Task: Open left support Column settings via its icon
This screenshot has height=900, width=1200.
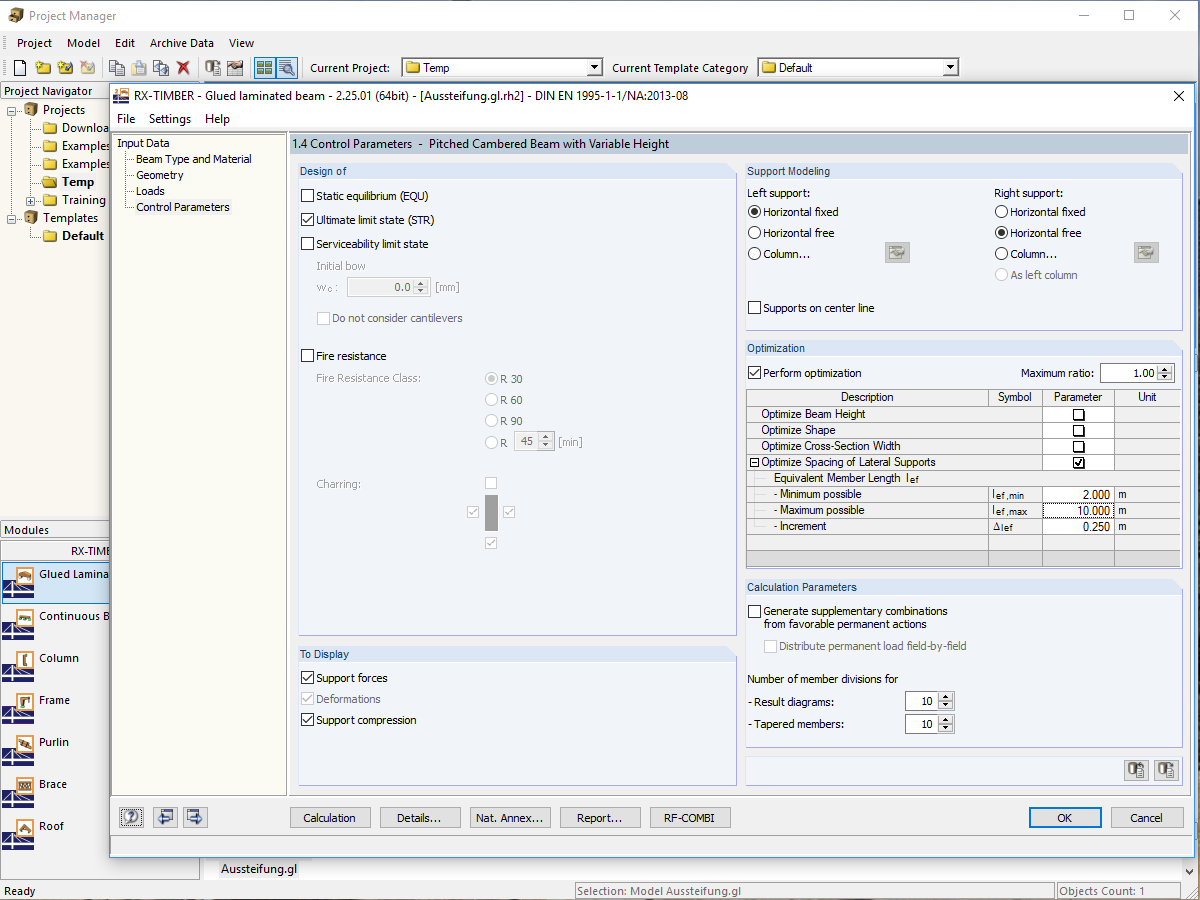Action: pyautogui.click(x=897, y=252)
